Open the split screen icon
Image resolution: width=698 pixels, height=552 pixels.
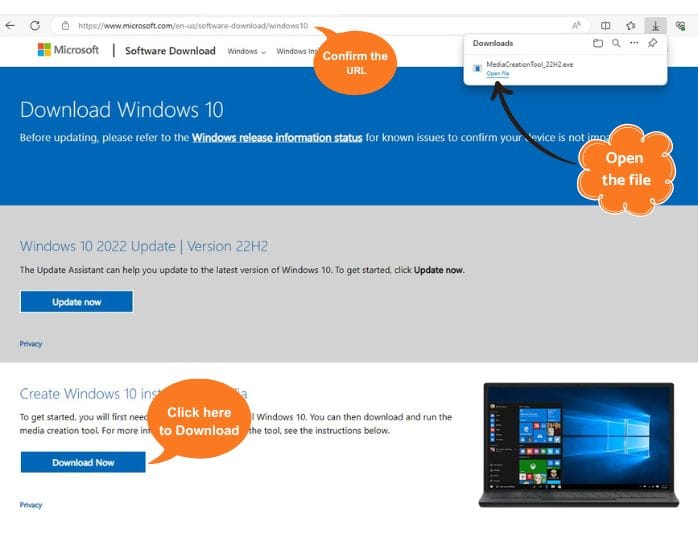point(605,26)
